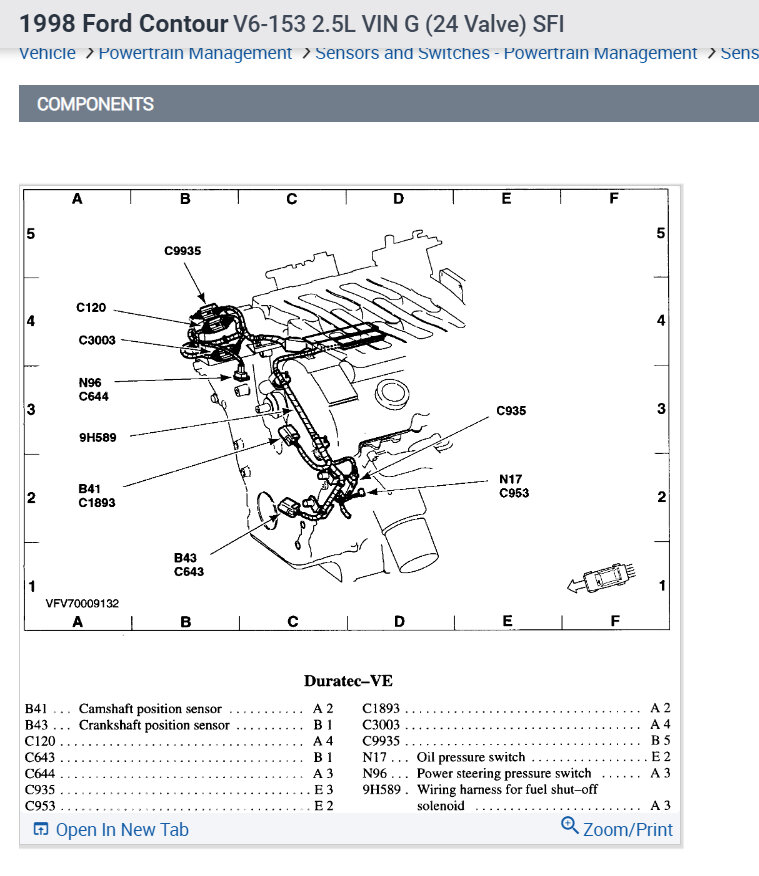
Task: Open the diagram in a new tab
Action: (111, 830)
